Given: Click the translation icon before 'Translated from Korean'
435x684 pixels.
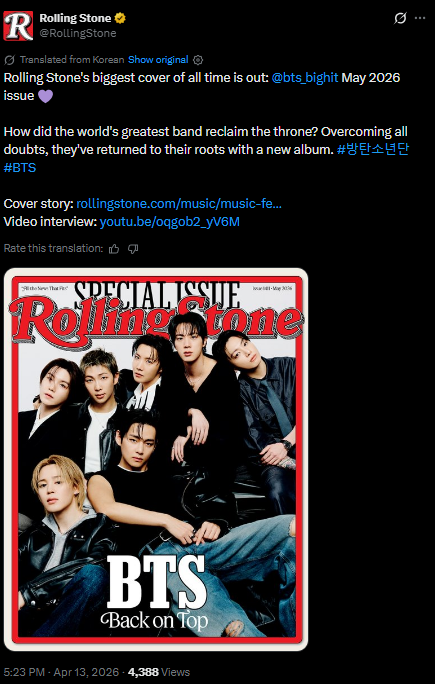Looking at the screenshot, I should tap(10, 60).
